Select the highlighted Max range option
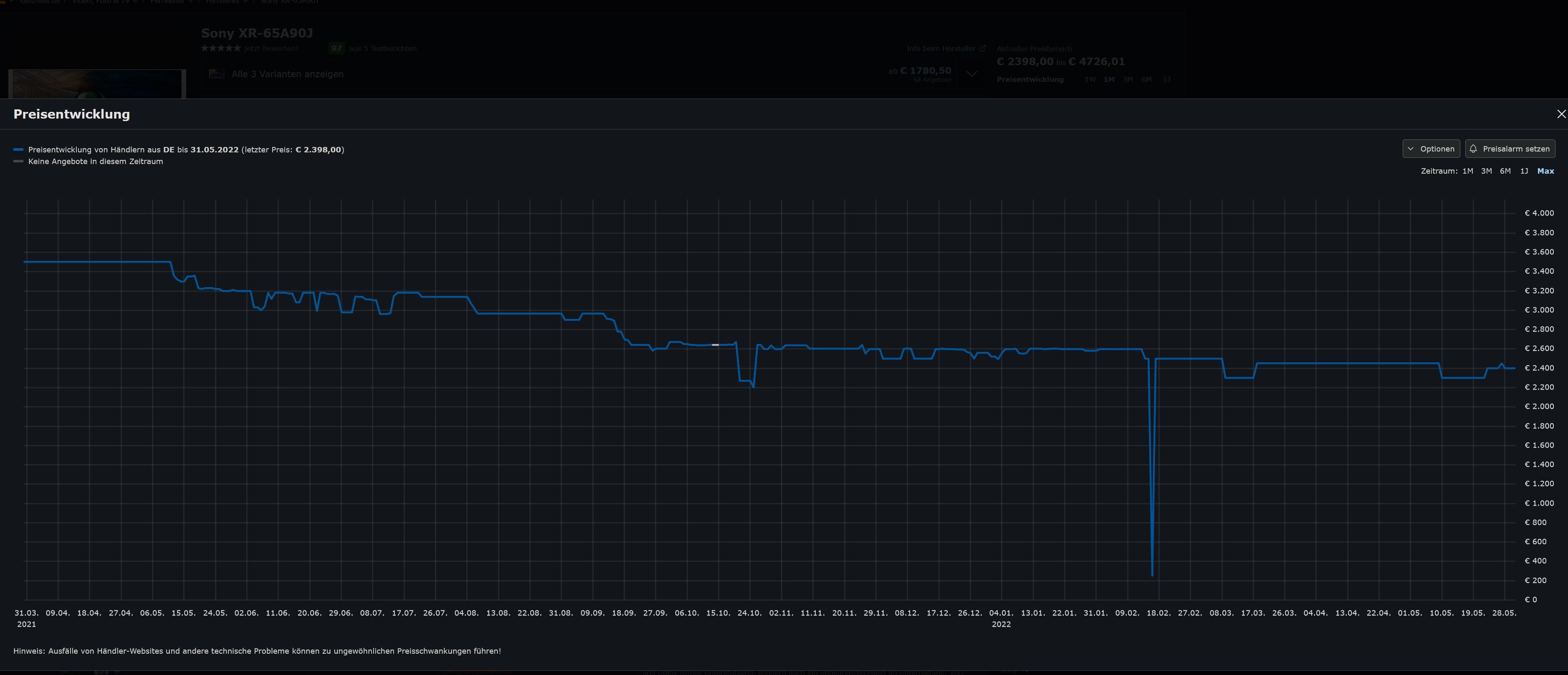The width and height of the screenshot is (1568, 675). [x=1545, y=171]
